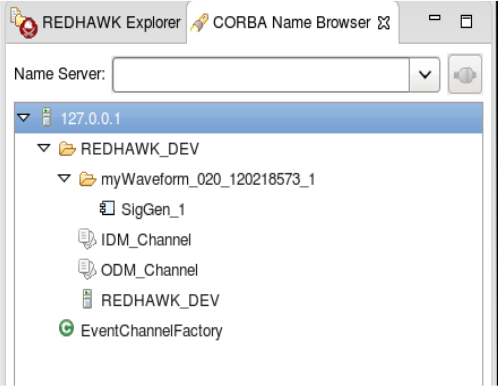Collapse the myWaveform_020_120218573_1 node
498x386 pixels.
coord(64,178)
